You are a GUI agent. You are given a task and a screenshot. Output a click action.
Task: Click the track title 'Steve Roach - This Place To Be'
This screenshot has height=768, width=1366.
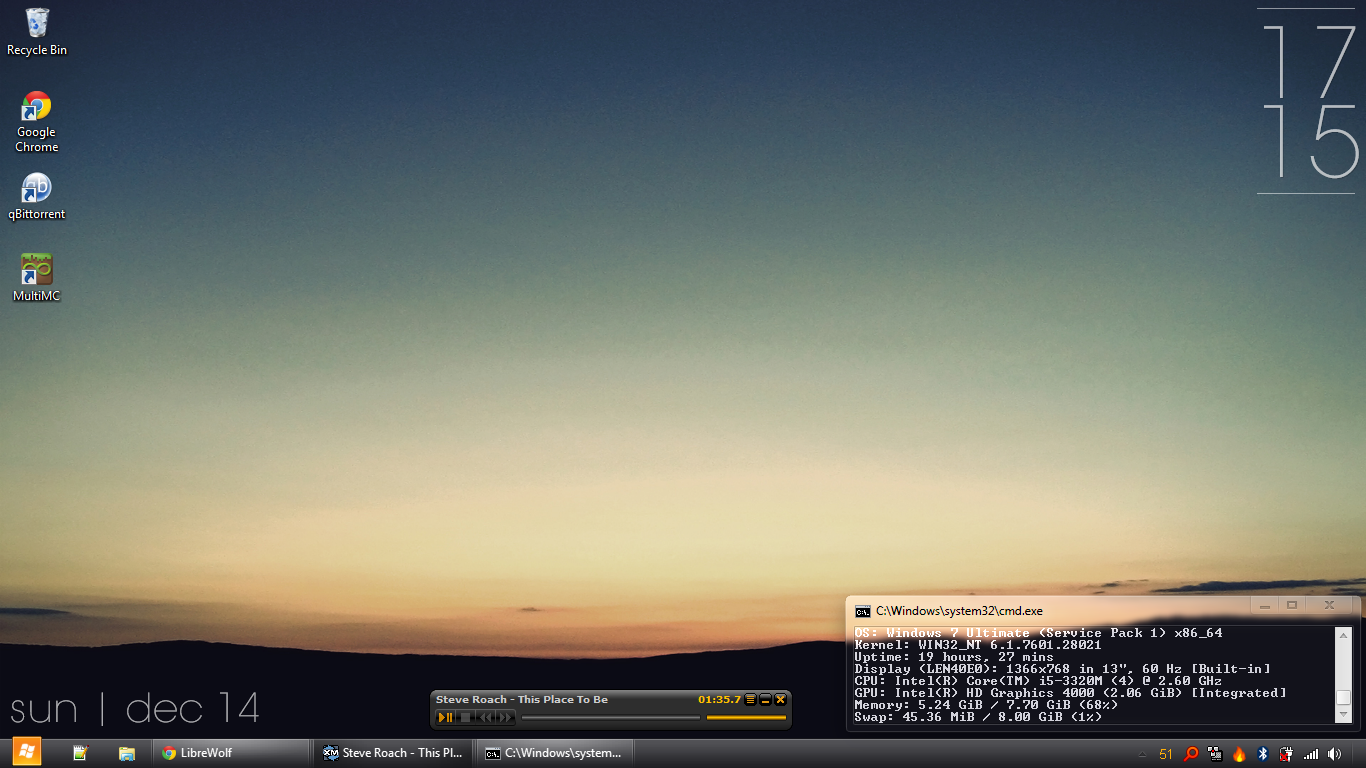522,700
